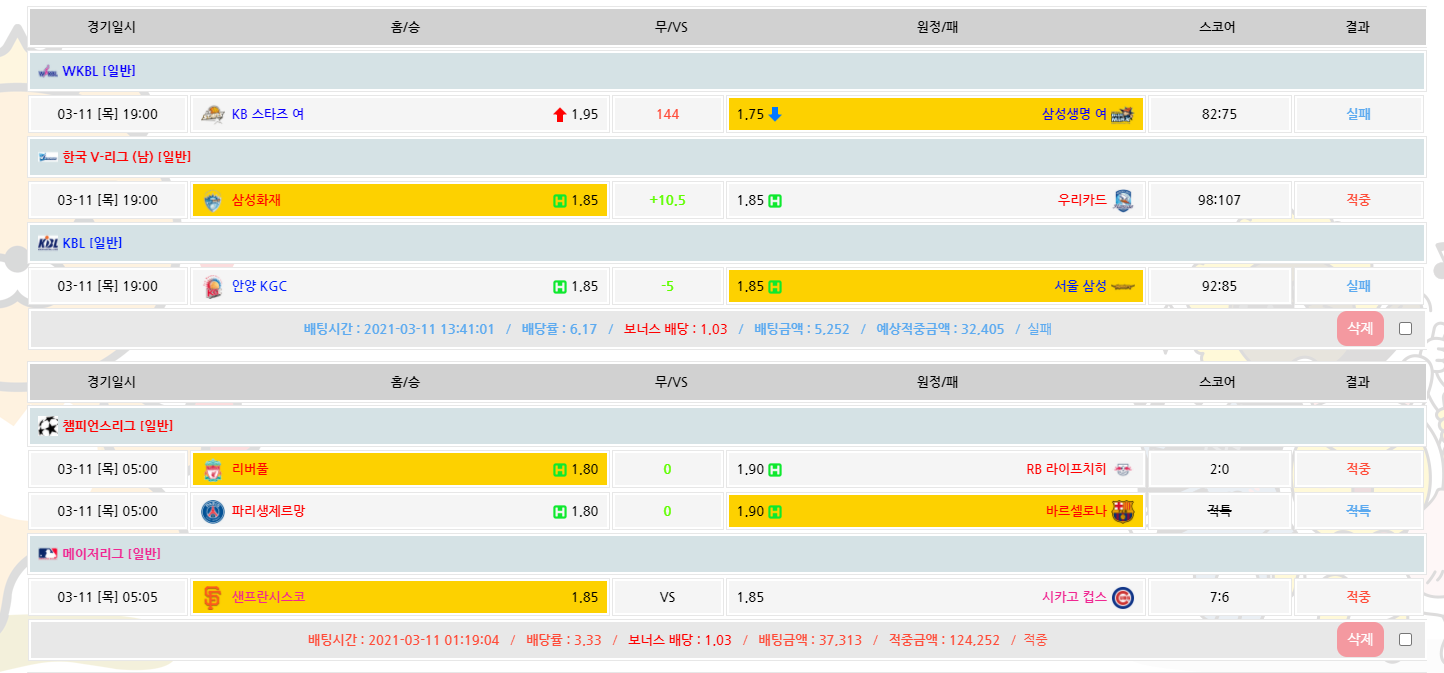Select the highlighted 삼성화재 1.85 pick

point(400,200)
